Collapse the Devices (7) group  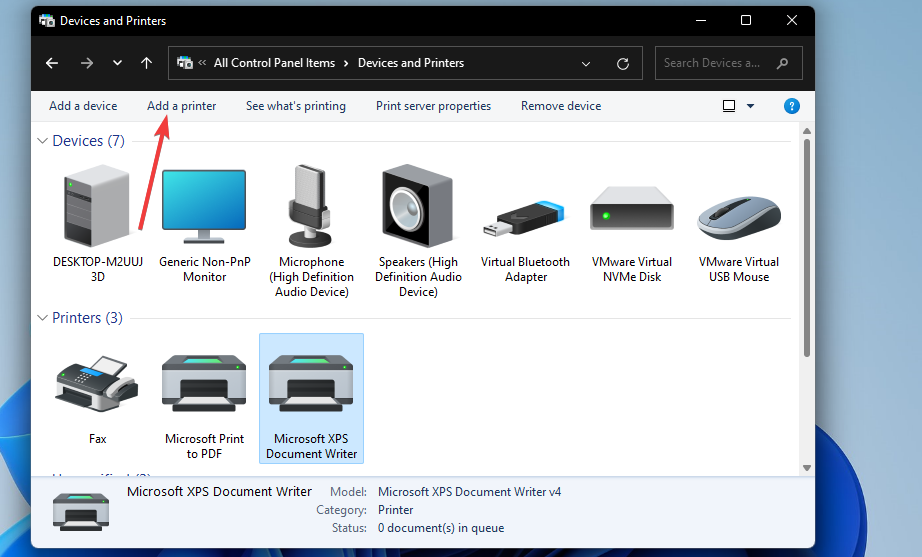[x=43, y=141]
